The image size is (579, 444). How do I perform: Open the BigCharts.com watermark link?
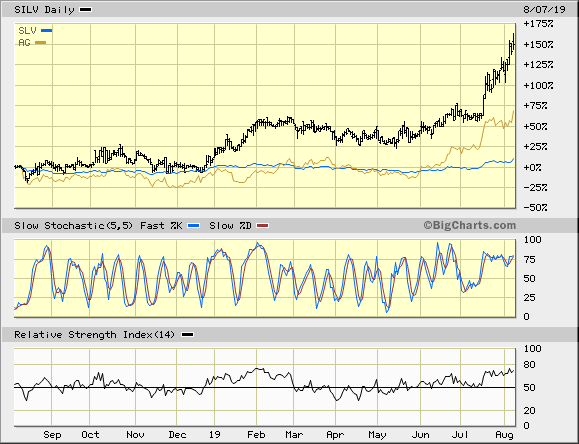pyautogui.click(x=469, y=225)
